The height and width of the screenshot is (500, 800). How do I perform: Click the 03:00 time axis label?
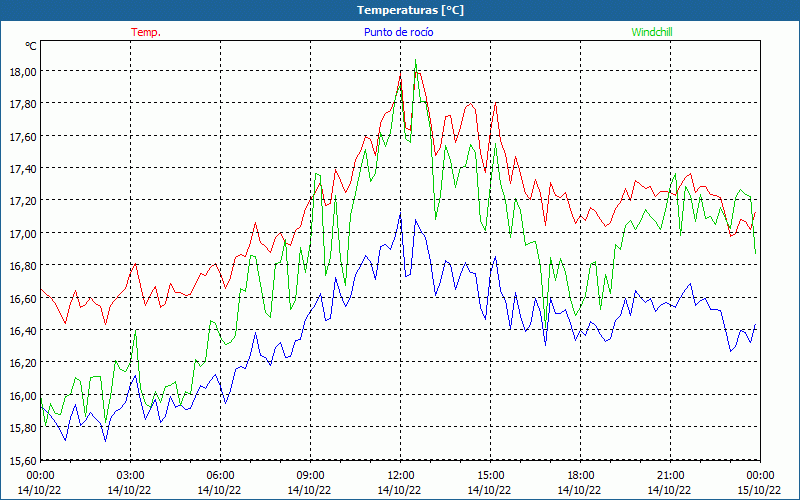pos(130,476)
